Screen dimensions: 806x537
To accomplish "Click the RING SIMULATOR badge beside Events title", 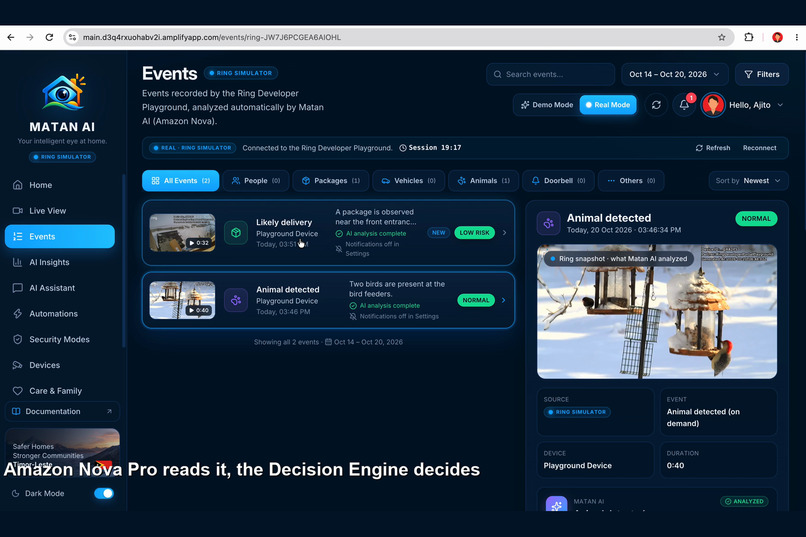I will pos(241,73).
